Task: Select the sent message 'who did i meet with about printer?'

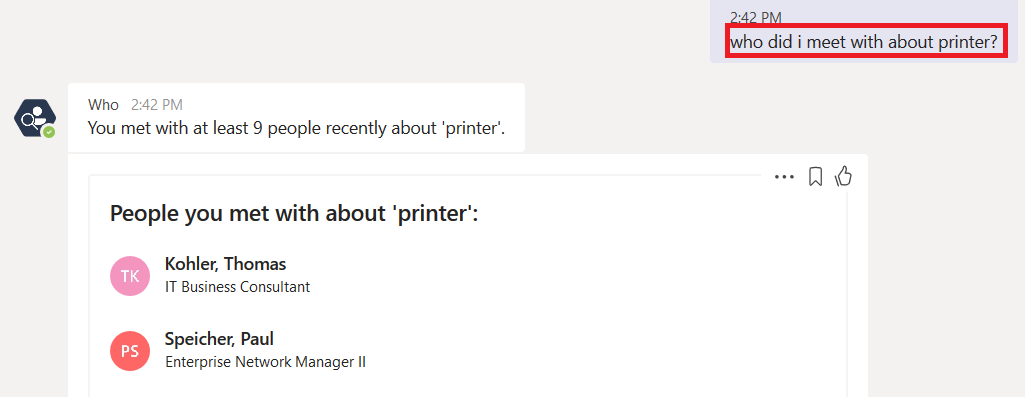Action: tap(864, 43)
